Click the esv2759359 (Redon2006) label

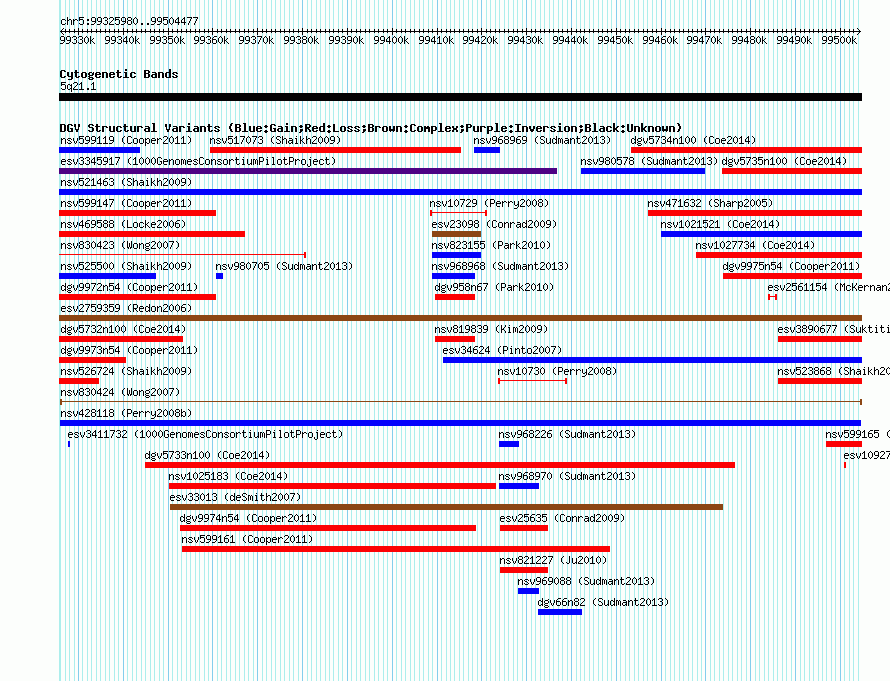(x=126, y=308)
